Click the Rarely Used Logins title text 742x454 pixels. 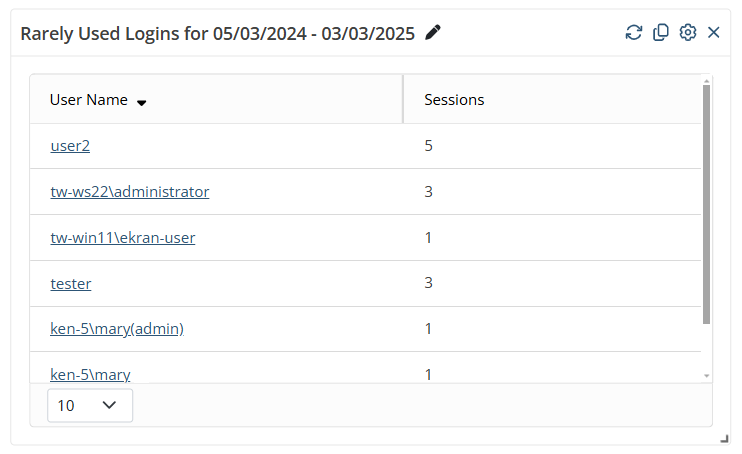[217, 33]
